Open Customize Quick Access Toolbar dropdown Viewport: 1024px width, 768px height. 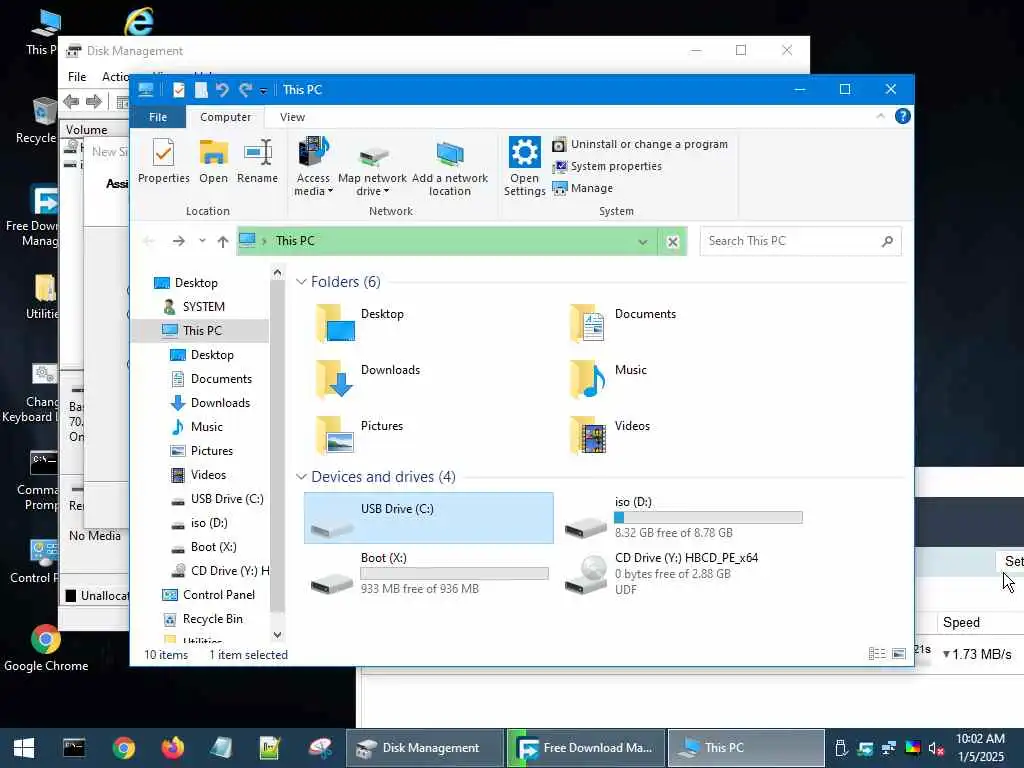click(263, 91)
